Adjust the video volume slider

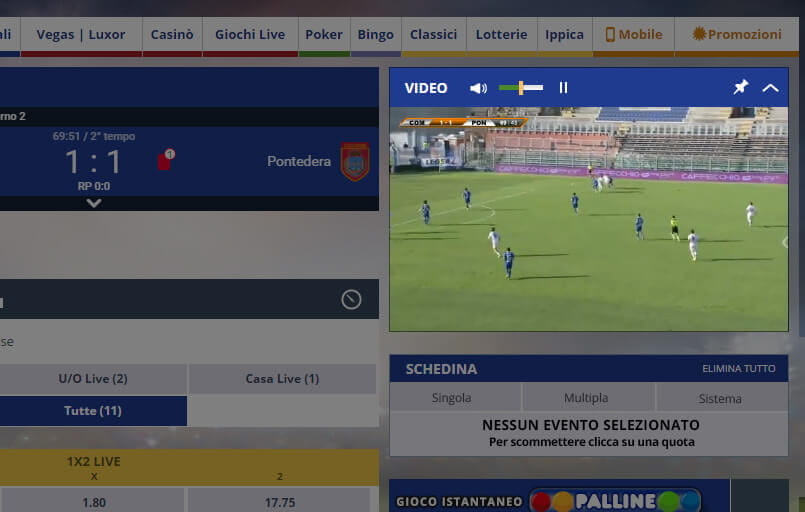[x=521, y=88]
